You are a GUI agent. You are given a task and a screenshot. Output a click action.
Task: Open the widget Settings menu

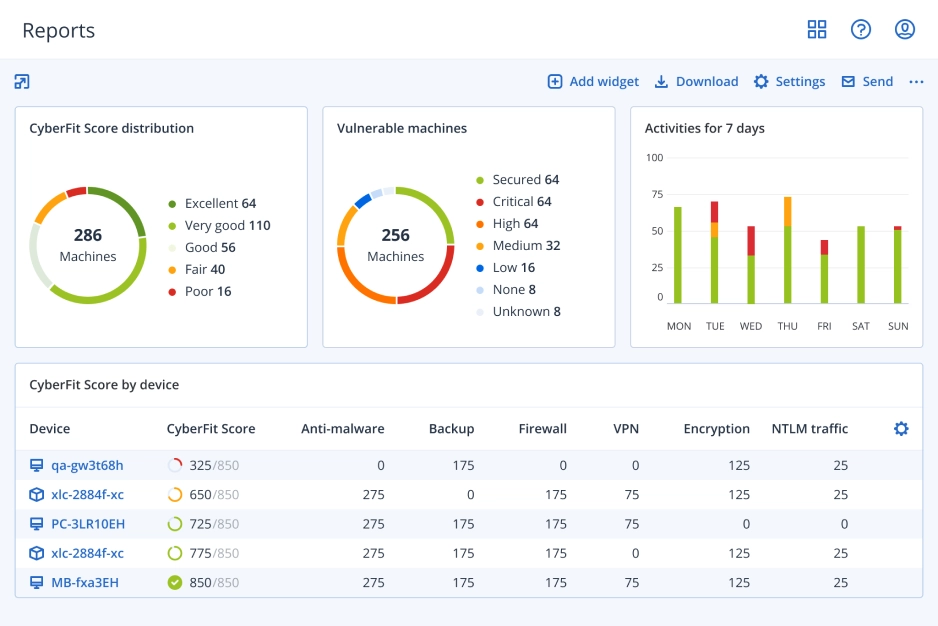(x=789, y=81)
